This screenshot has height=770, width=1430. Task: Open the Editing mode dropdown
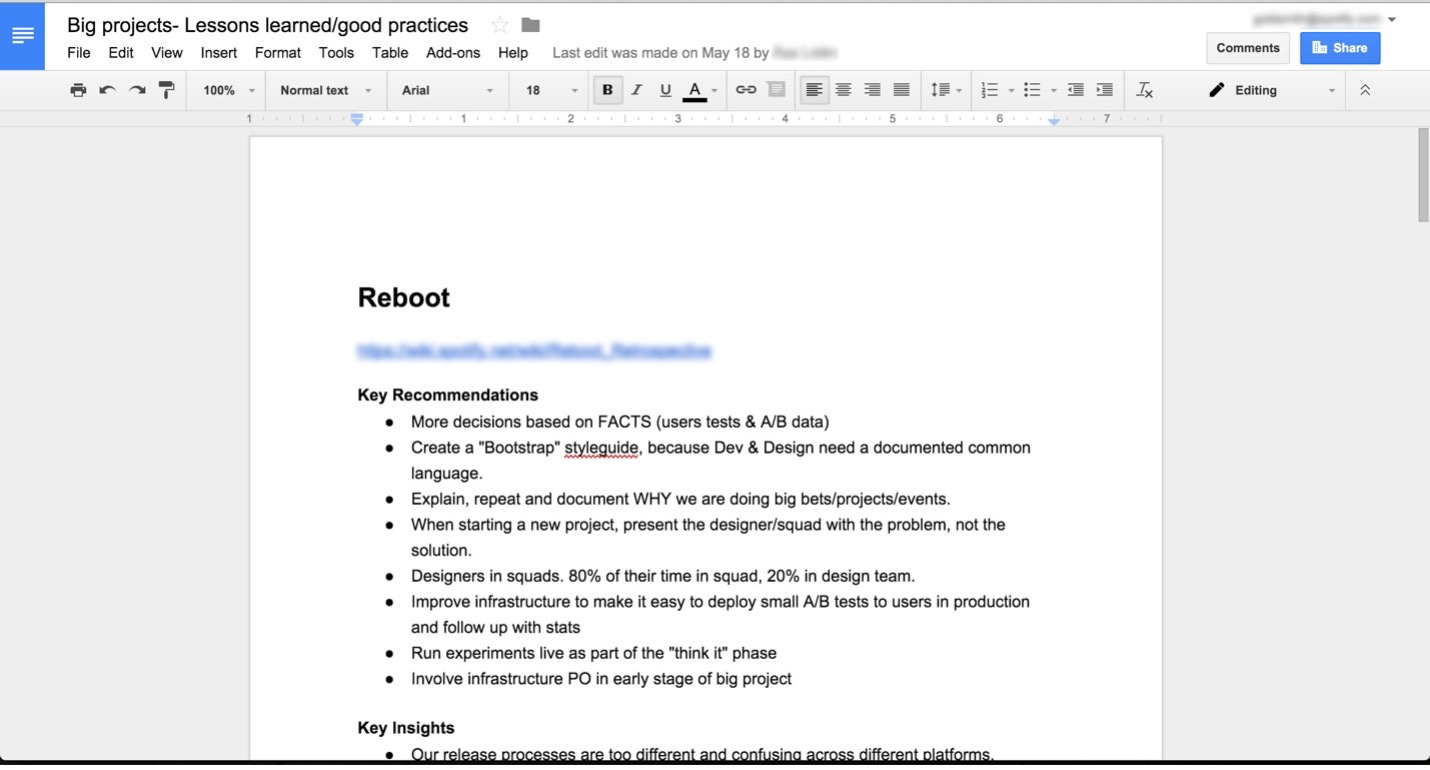click(1271, 90)
